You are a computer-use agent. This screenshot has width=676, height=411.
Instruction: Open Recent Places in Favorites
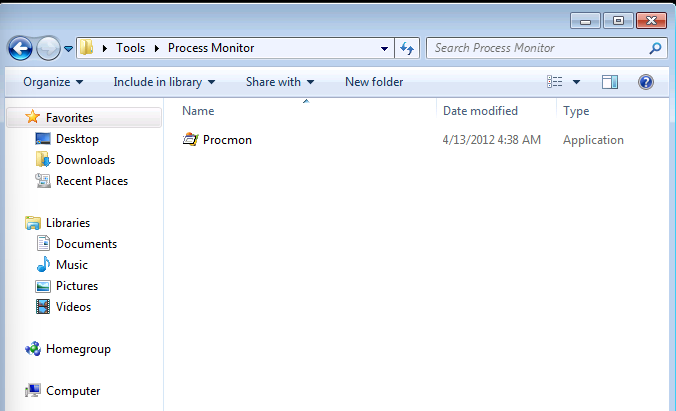tap(92, 181)
